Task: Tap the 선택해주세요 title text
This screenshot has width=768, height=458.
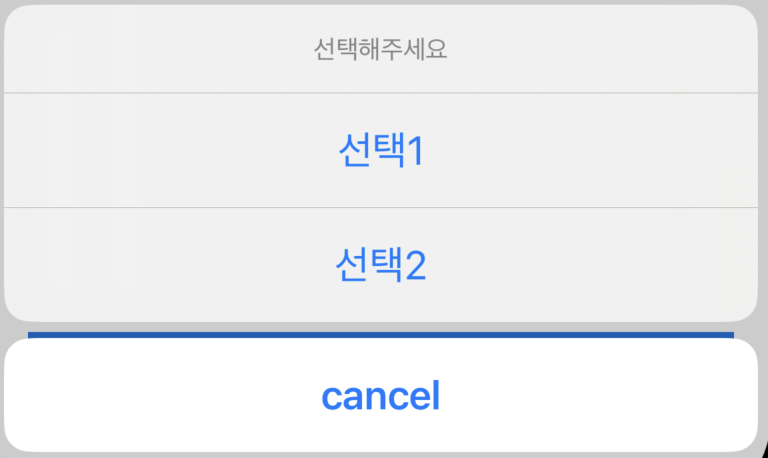Action: coord(380,50)
